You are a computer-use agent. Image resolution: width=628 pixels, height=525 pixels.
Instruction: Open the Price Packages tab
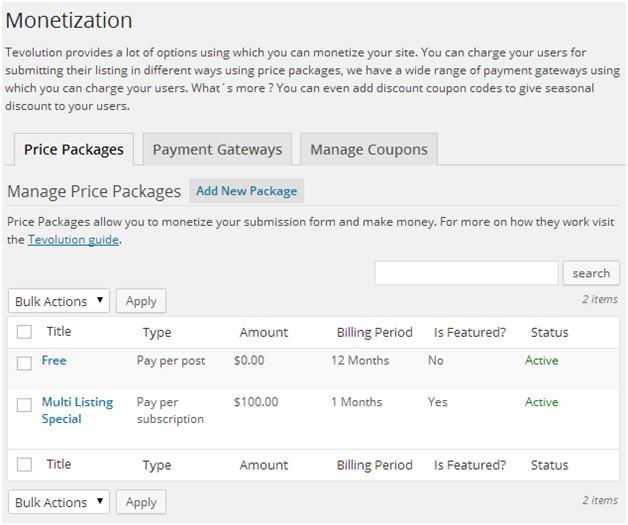pyautogui.click(x=74, y=150)
